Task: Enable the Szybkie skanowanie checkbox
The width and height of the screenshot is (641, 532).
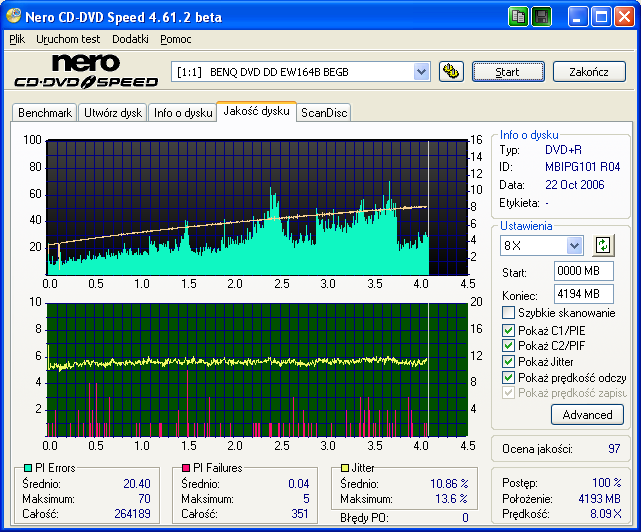Action: 508,313
